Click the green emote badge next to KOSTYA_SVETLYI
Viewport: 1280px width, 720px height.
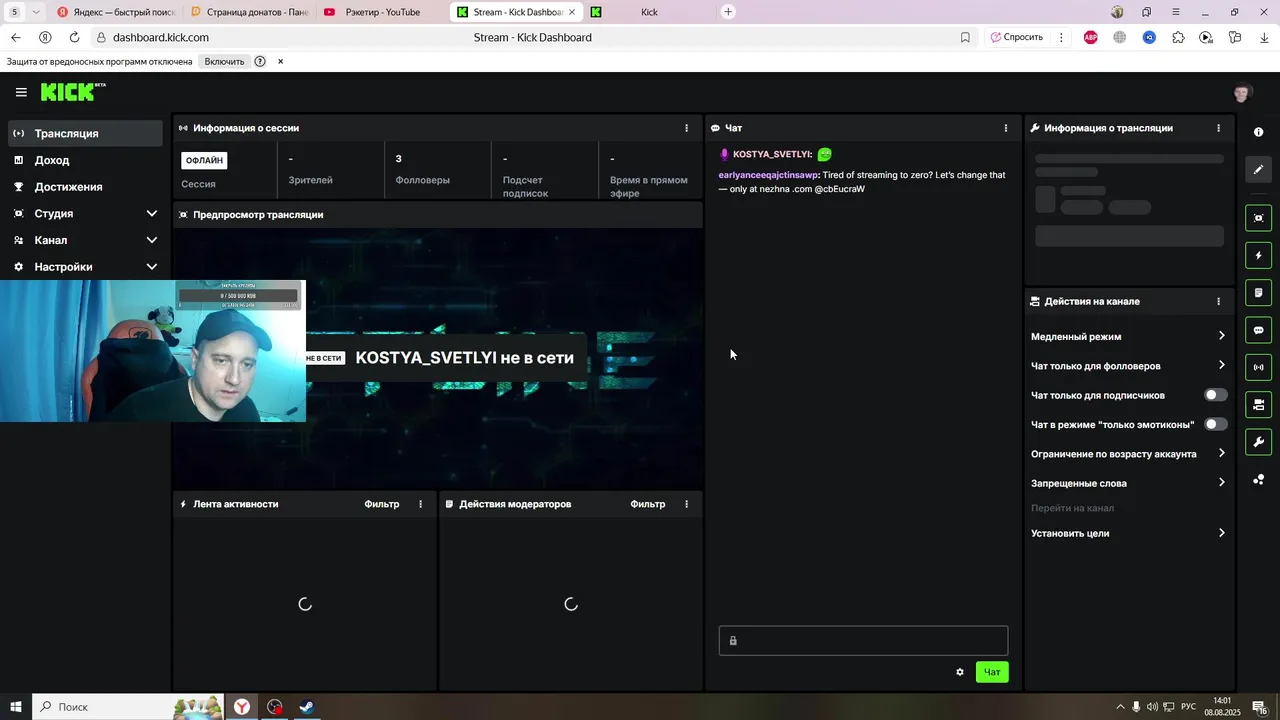(x=824, y=154)
